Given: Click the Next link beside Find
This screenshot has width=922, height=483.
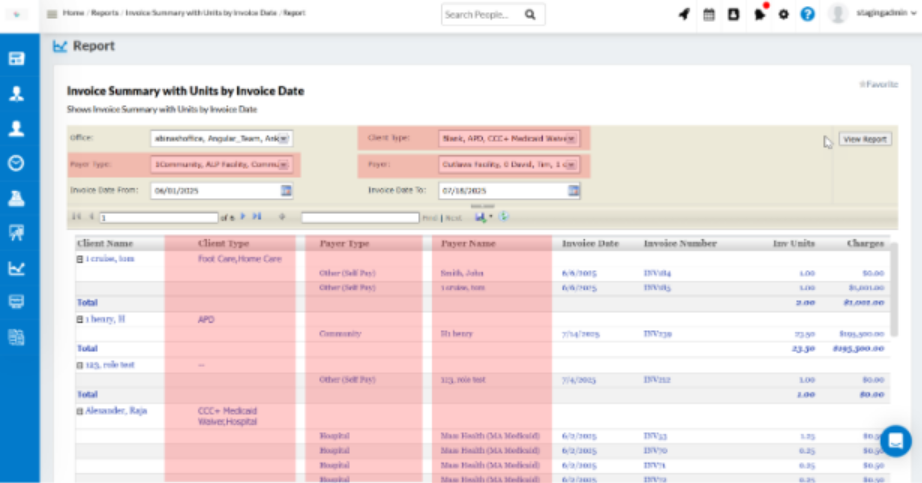Looking at the screenshot, I should coord(453,218).
